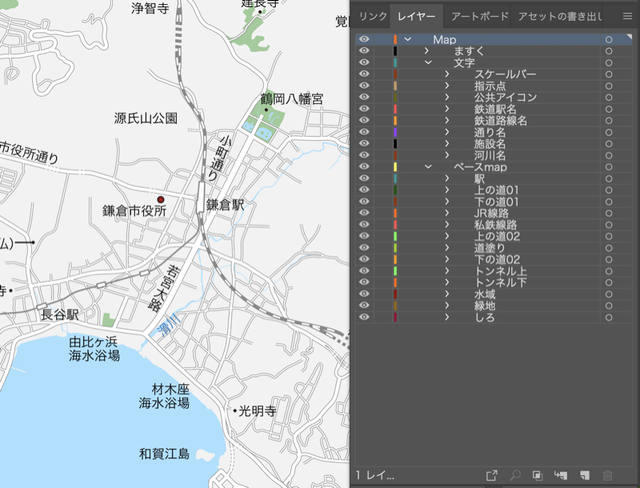640x488 pixels.
Task: Click target circle for スケールバー layer
Action: pyautogui.click(x=609, y=74)
